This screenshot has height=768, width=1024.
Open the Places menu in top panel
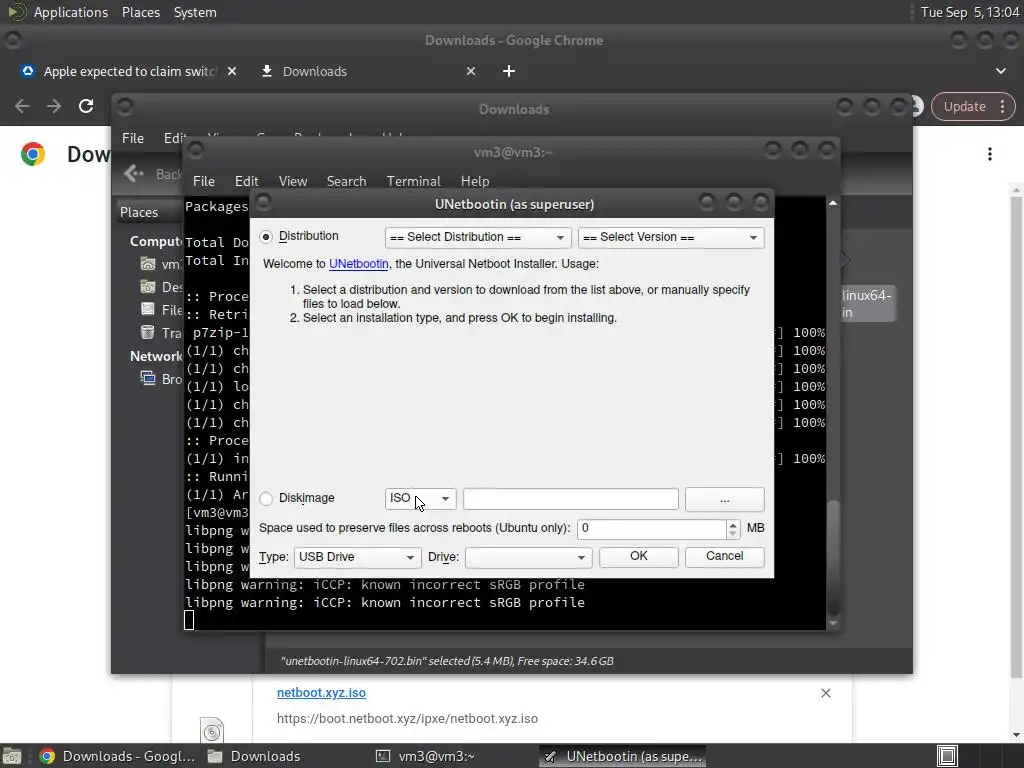pyautogui.click(x=140, y=12)
